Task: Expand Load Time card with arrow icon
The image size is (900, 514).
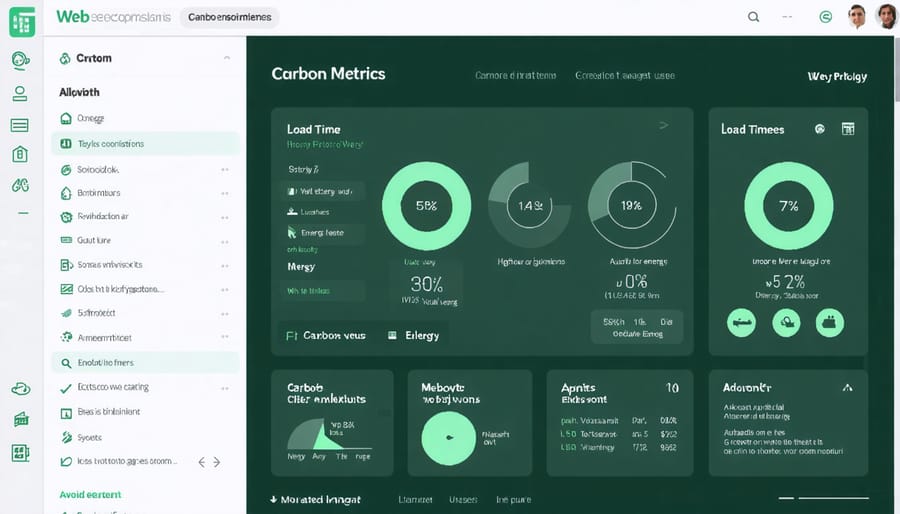Action: pyautogui.click(x=664, y=125)
